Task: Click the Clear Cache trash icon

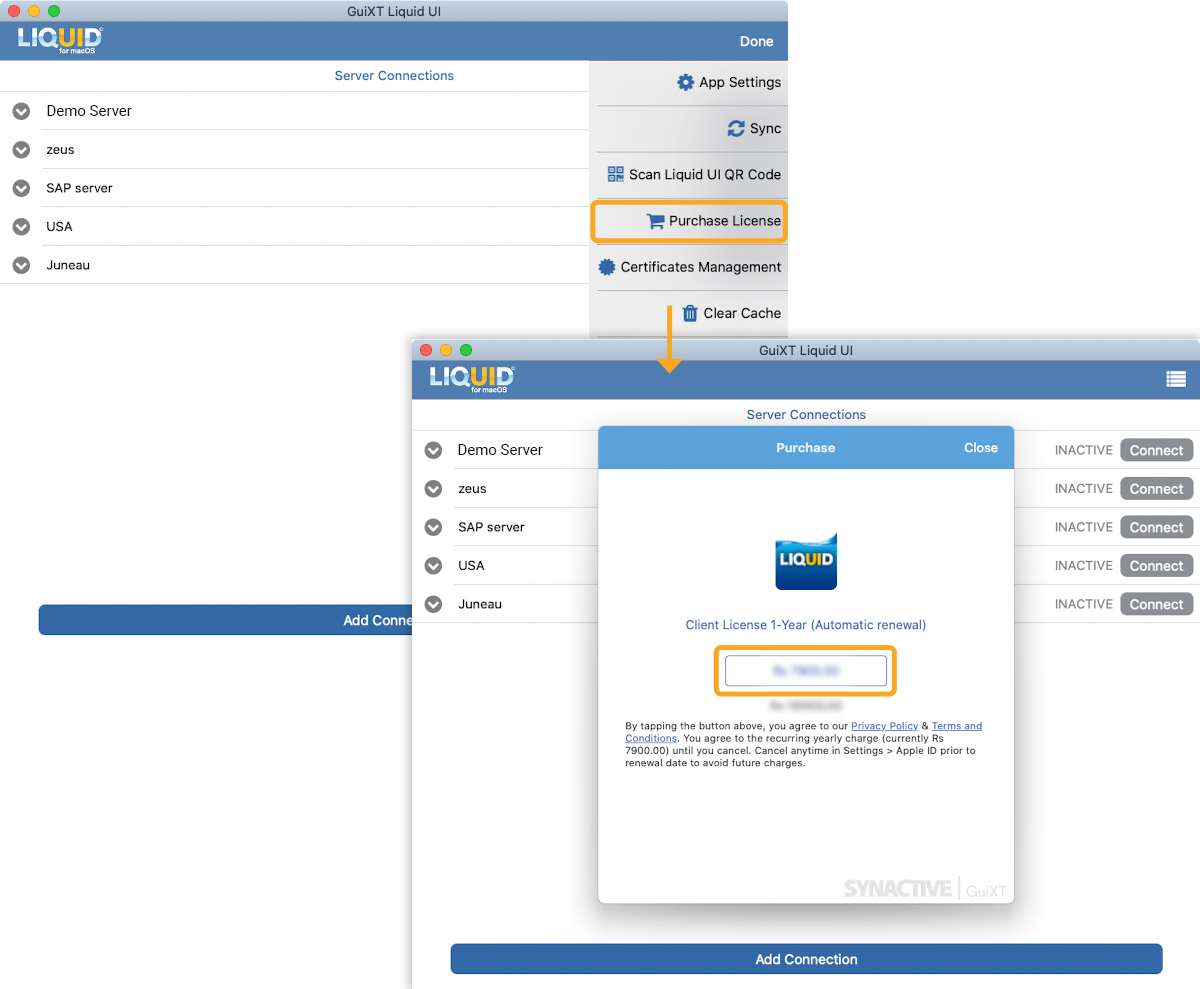Action: [x=690, y=313]
